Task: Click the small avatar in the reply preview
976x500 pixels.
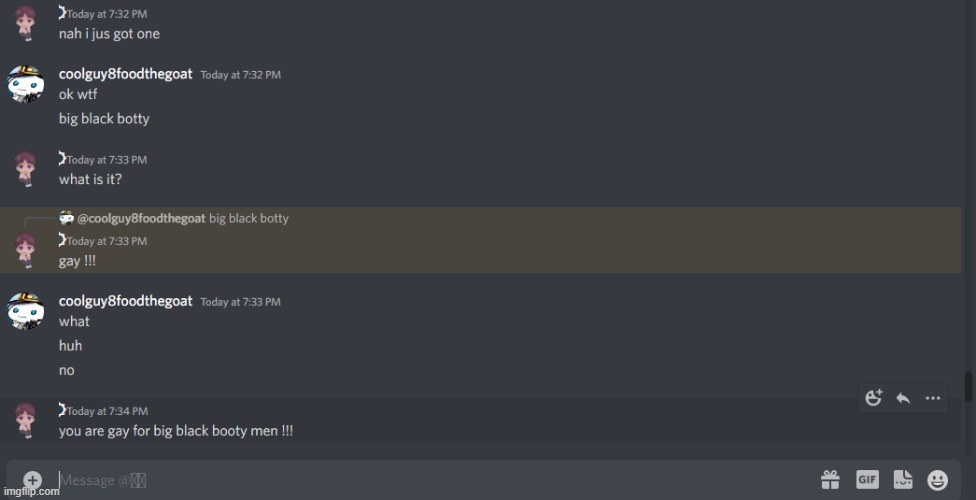Action: pyautogui.click(x=67, y=218)
